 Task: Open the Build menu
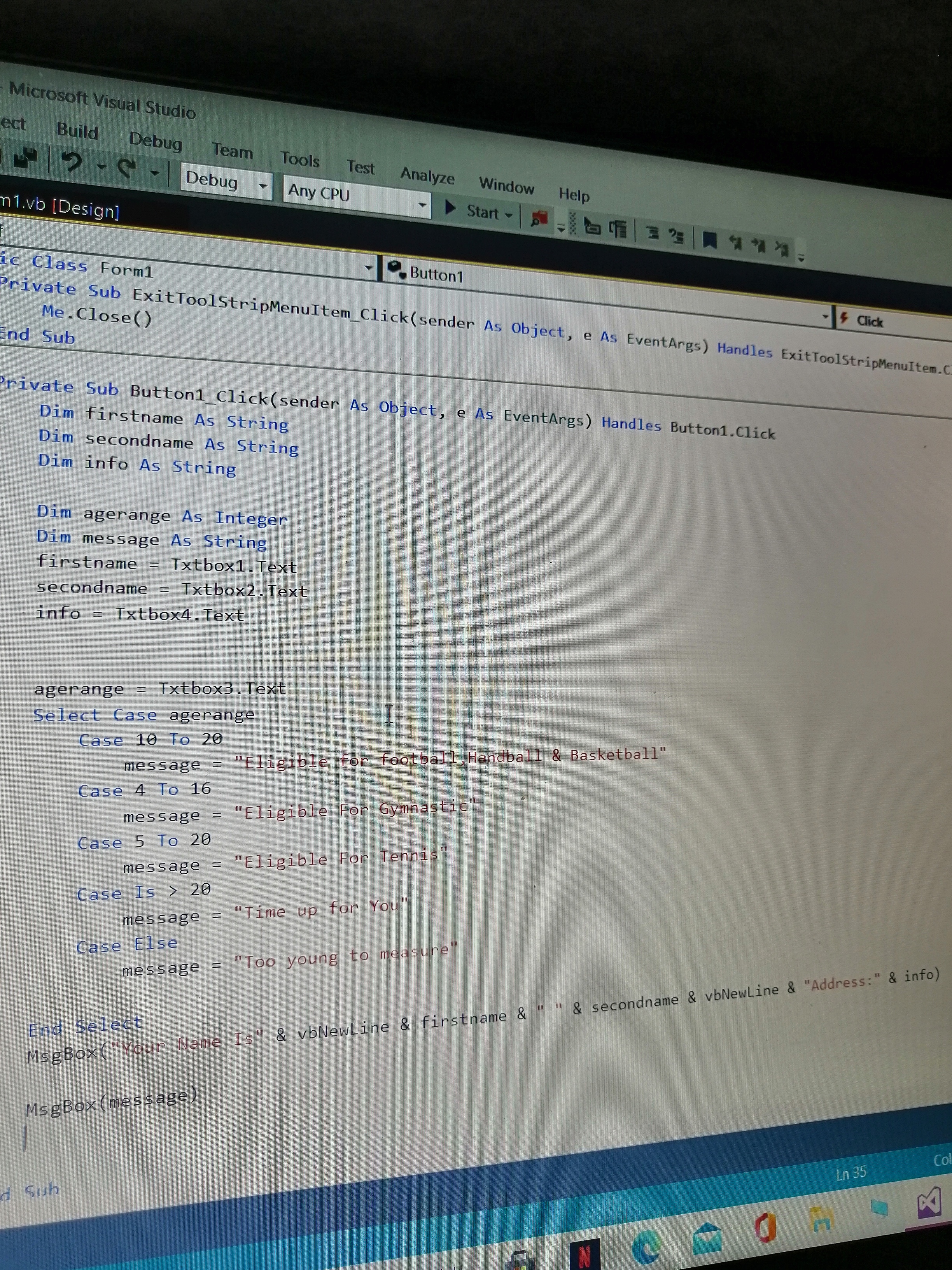[77, 131]
